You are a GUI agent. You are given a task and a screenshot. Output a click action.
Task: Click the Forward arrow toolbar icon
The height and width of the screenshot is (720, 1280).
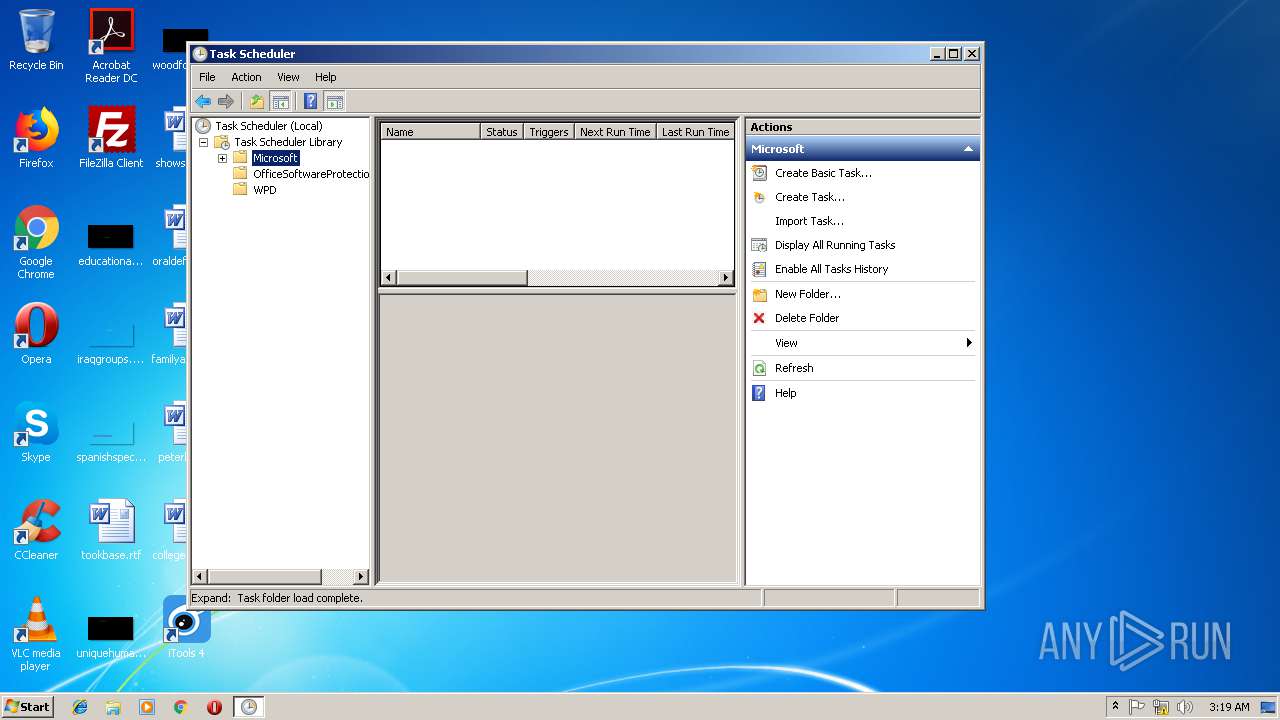[x=226, y=101]
